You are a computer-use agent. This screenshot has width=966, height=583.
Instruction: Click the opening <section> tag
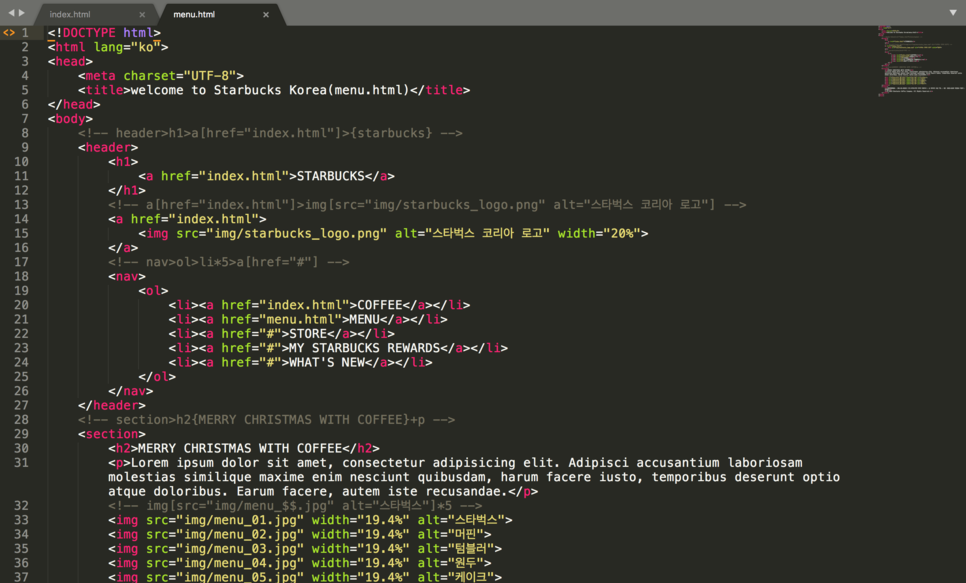pos(112,434)
